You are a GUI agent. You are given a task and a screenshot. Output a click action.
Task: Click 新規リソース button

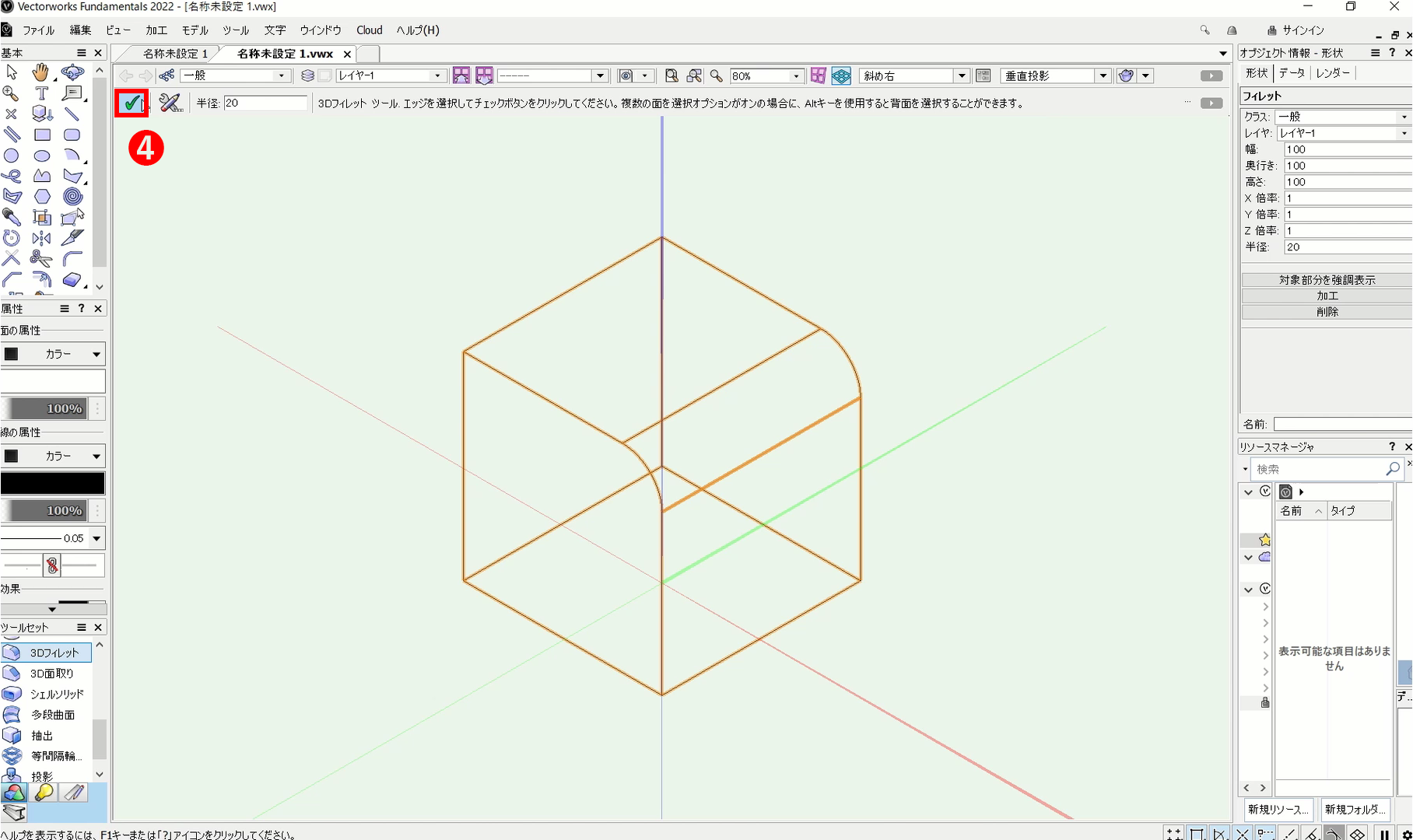1278,809
